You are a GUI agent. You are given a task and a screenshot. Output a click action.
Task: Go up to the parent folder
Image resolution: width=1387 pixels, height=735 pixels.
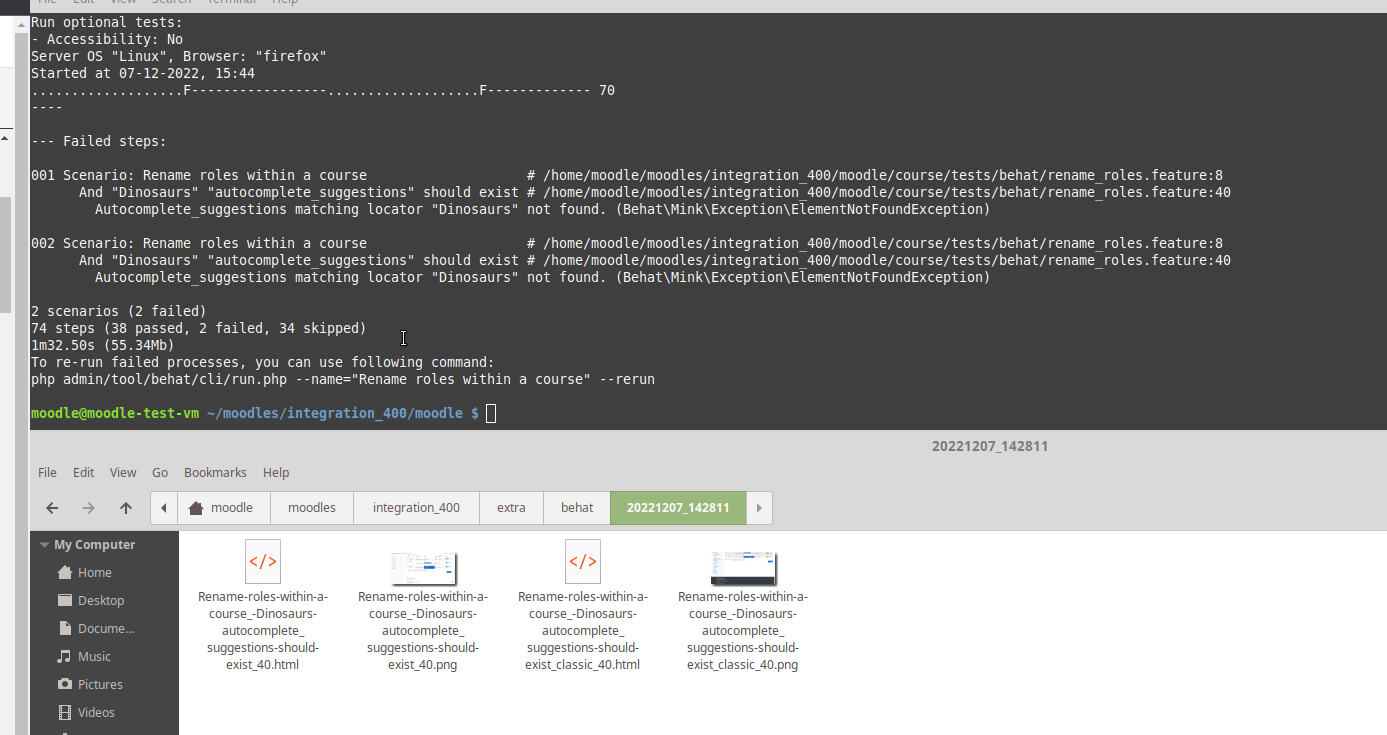coord(126,508)
